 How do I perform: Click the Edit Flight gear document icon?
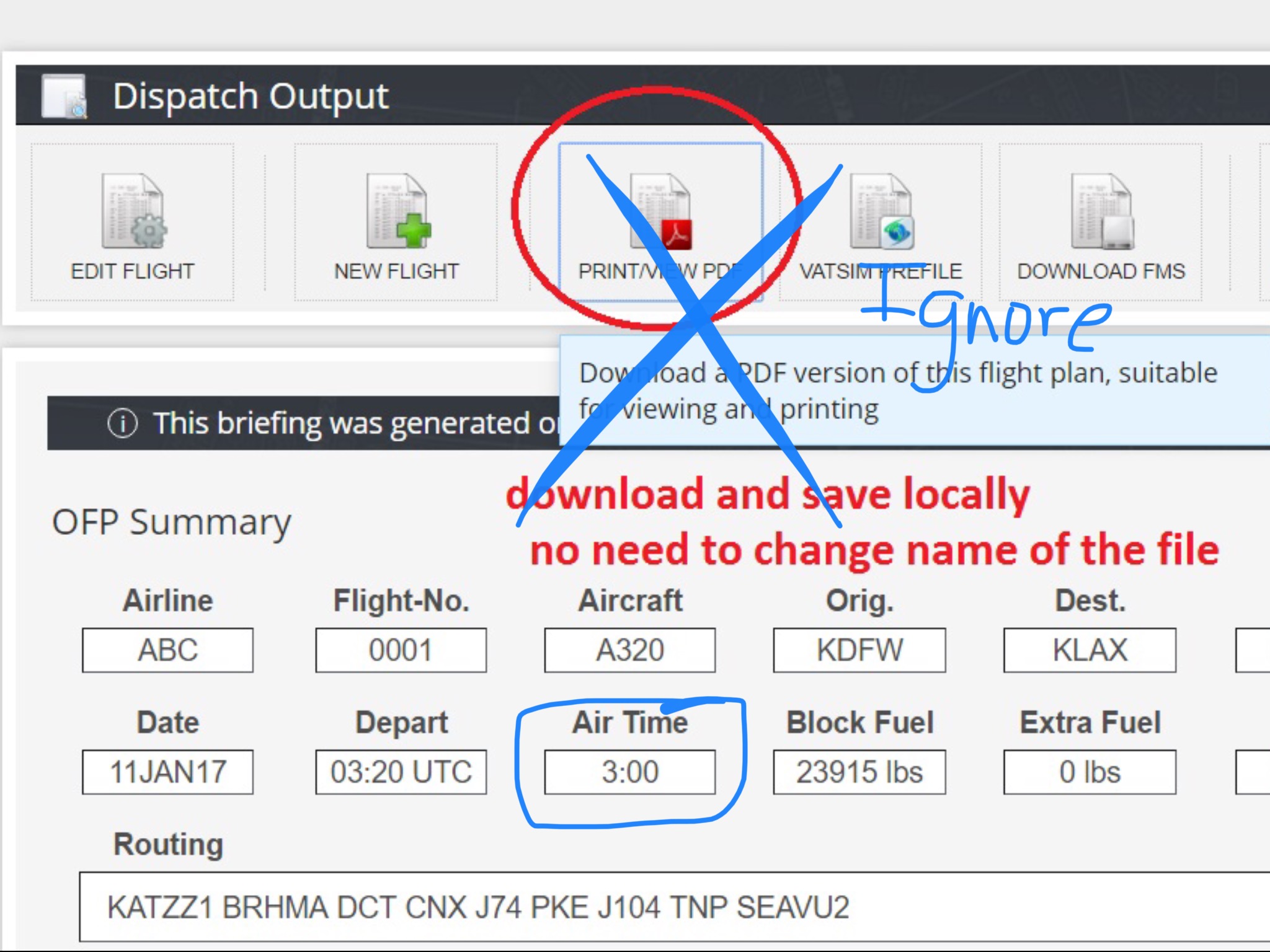click(x=133, y=212)
